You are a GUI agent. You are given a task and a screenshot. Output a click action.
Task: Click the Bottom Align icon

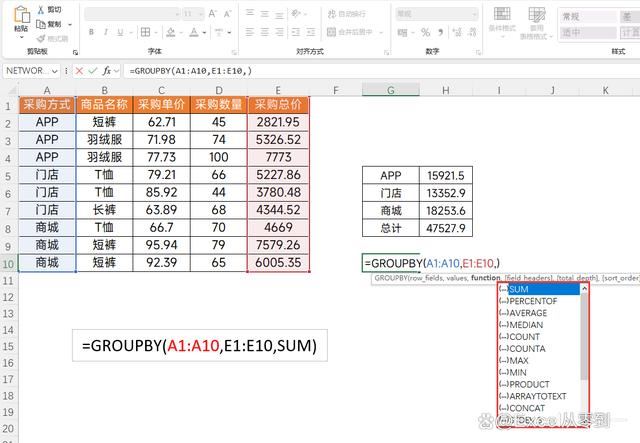279,14
